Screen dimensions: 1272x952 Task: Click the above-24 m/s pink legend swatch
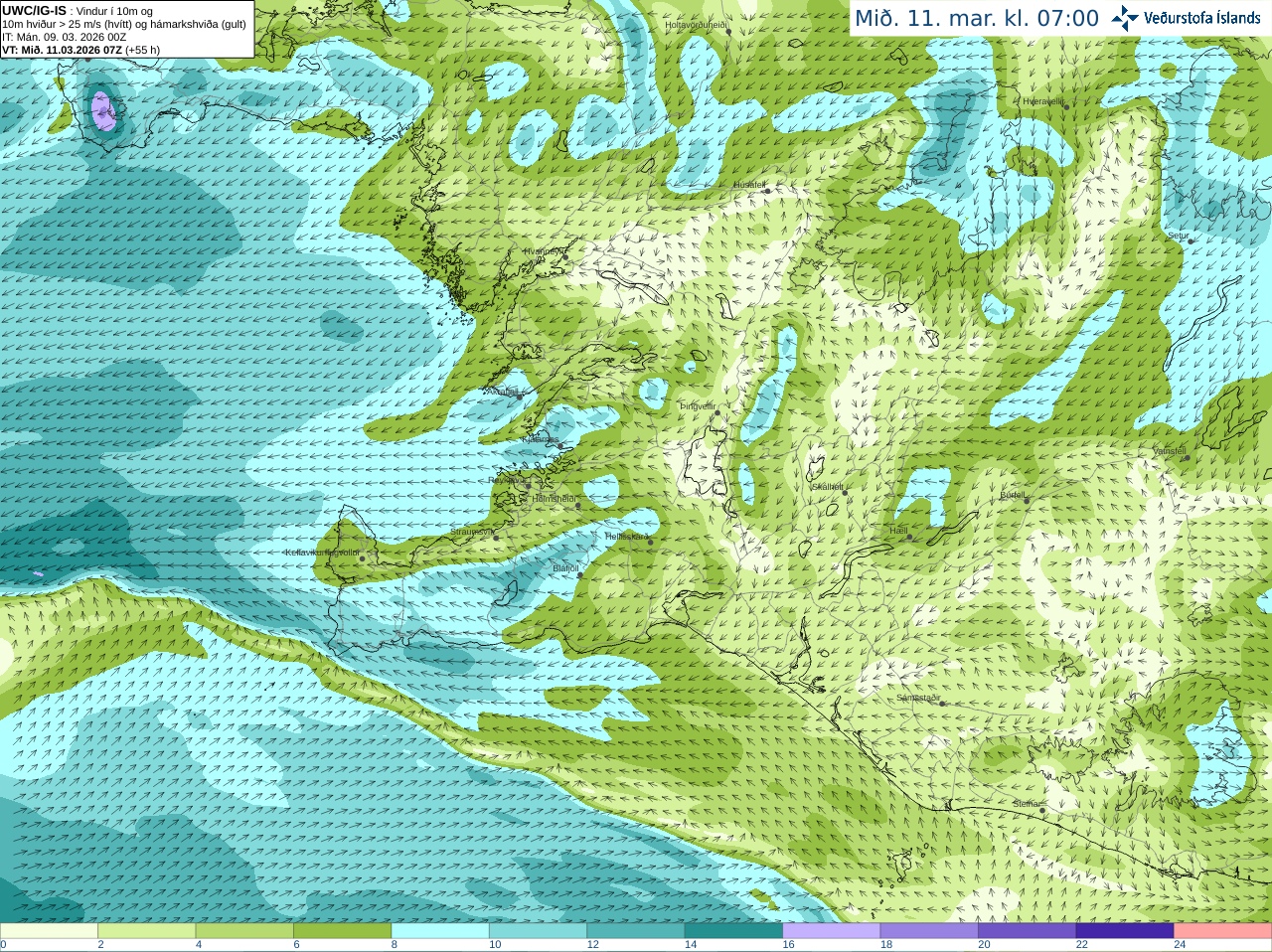1223,931
